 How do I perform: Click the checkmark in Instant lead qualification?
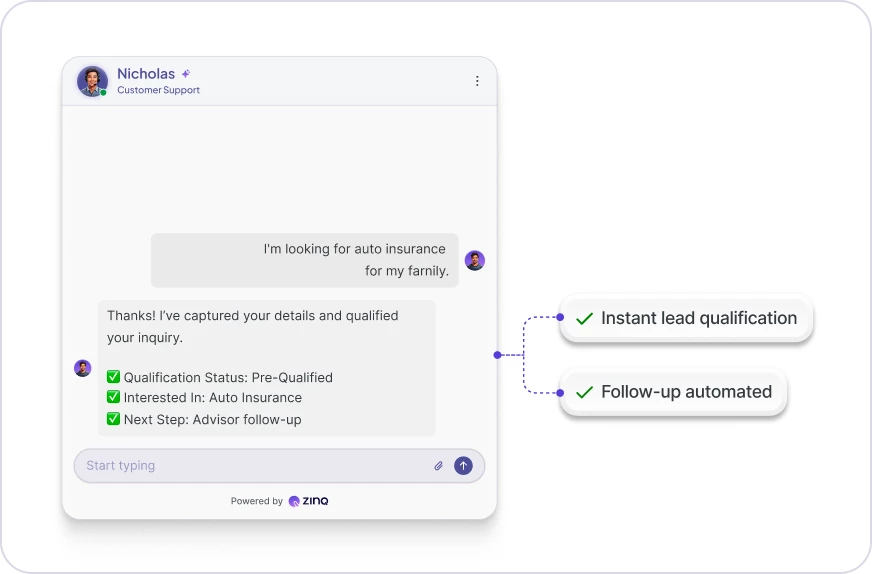click(x=584, y=318)
